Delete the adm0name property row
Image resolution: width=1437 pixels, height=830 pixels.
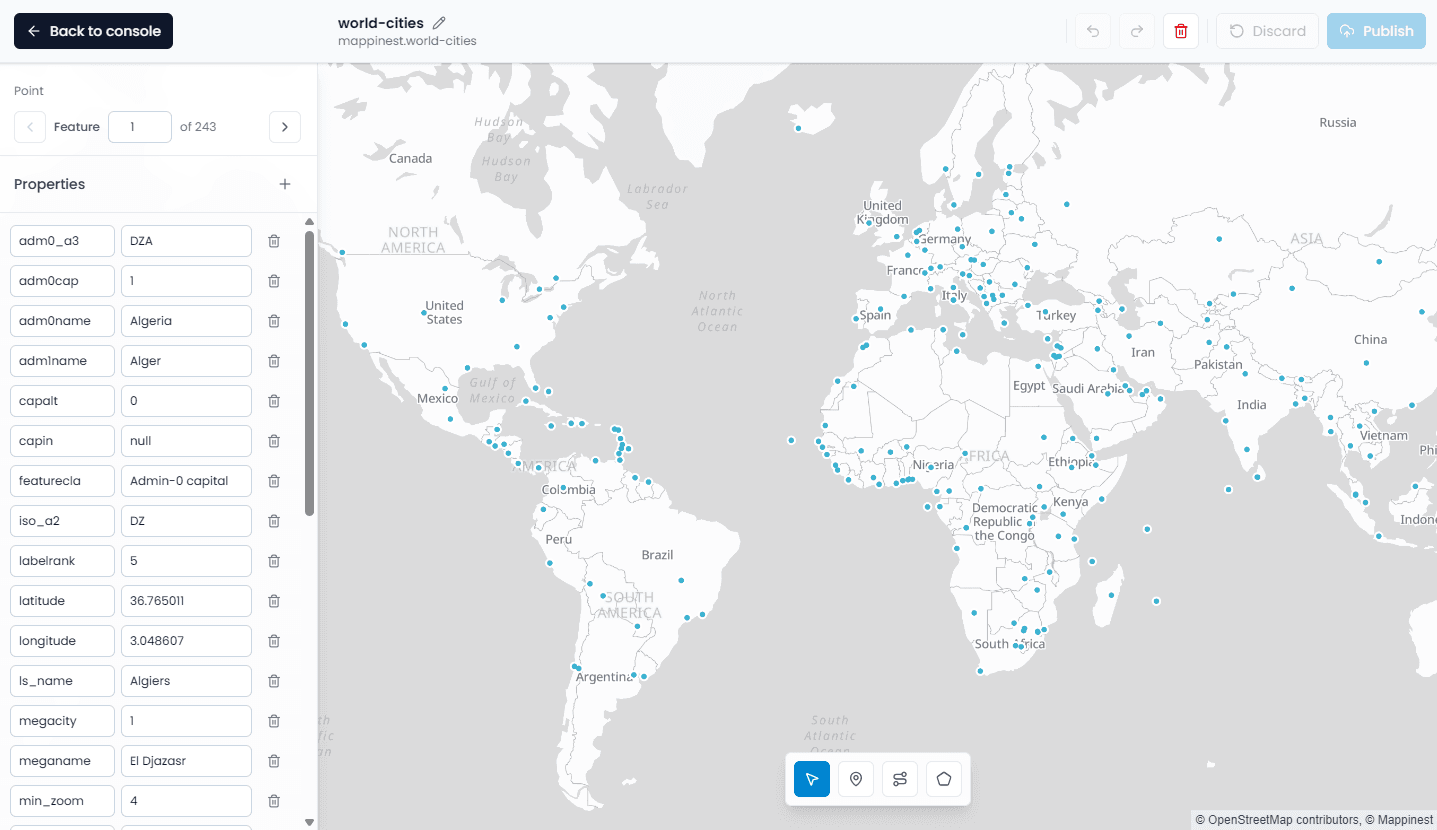point(274,321)
